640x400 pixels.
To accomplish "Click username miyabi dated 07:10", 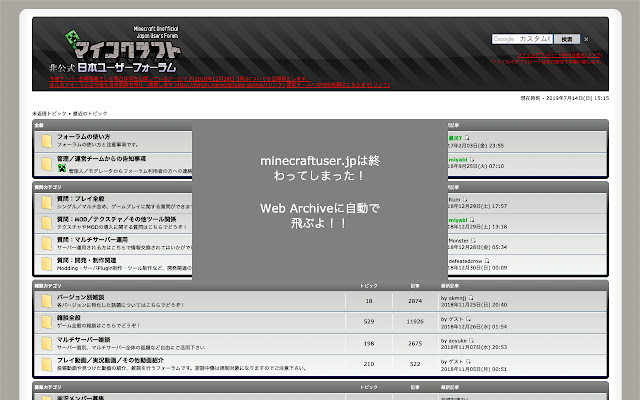I will (458, 160).
